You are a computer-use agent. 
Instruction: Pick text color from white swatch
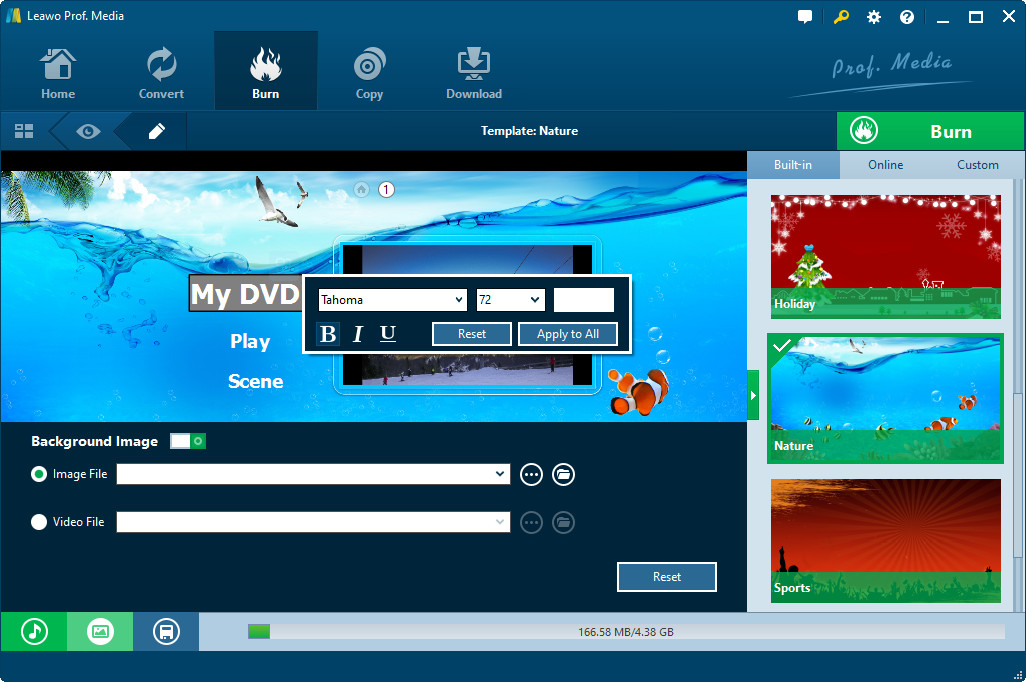point(584,300)
